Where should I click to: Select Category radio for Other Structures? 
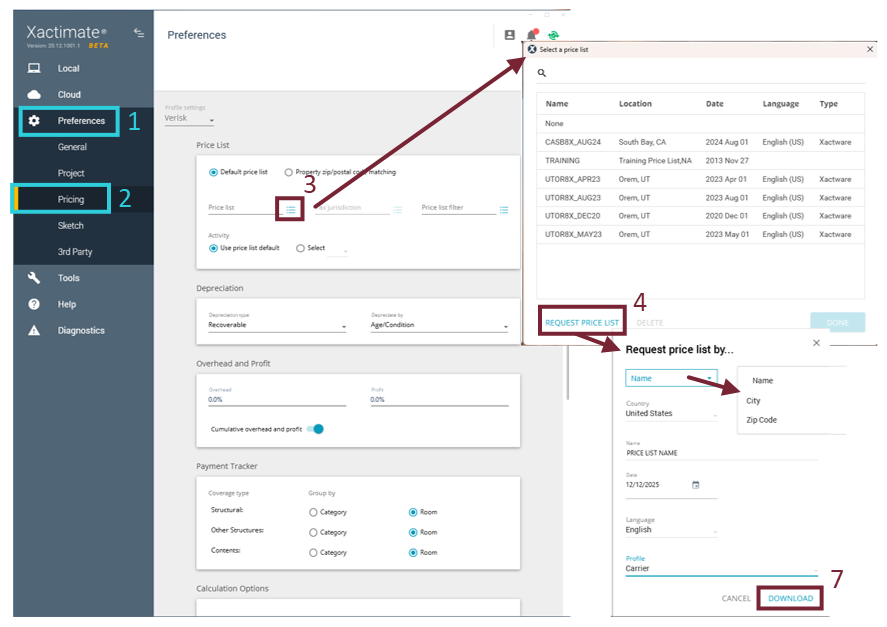click(313, 532)
